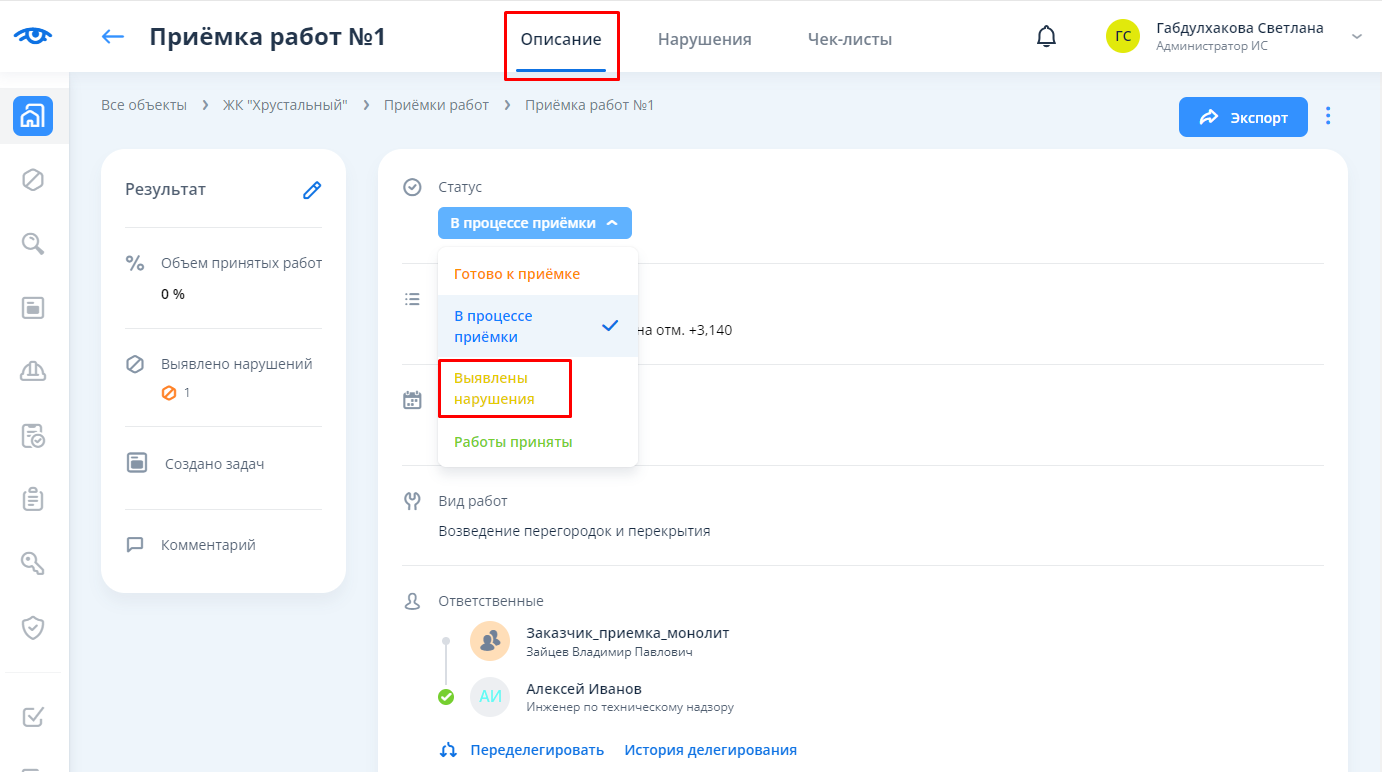Click the magnifier search icon in sidebar

pyautogui.click(x=33, y=243)
